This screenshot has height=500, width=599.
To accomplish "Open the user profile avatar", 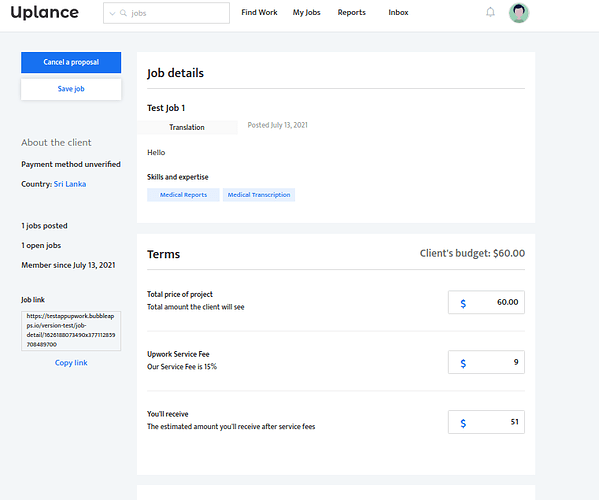I will 518,13.
